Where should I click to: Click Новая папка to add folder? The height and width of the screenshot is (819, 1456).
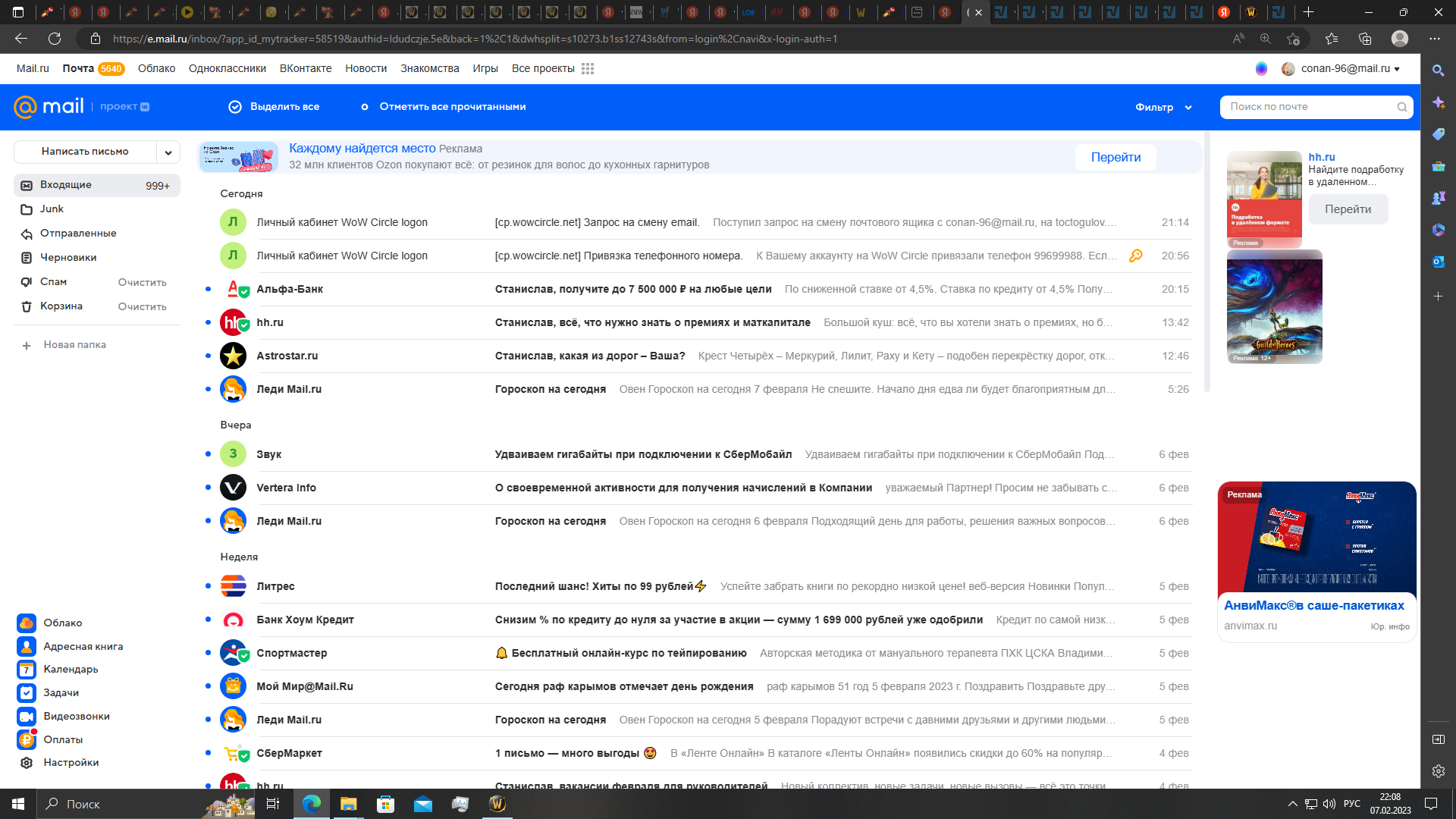point(64,345)
